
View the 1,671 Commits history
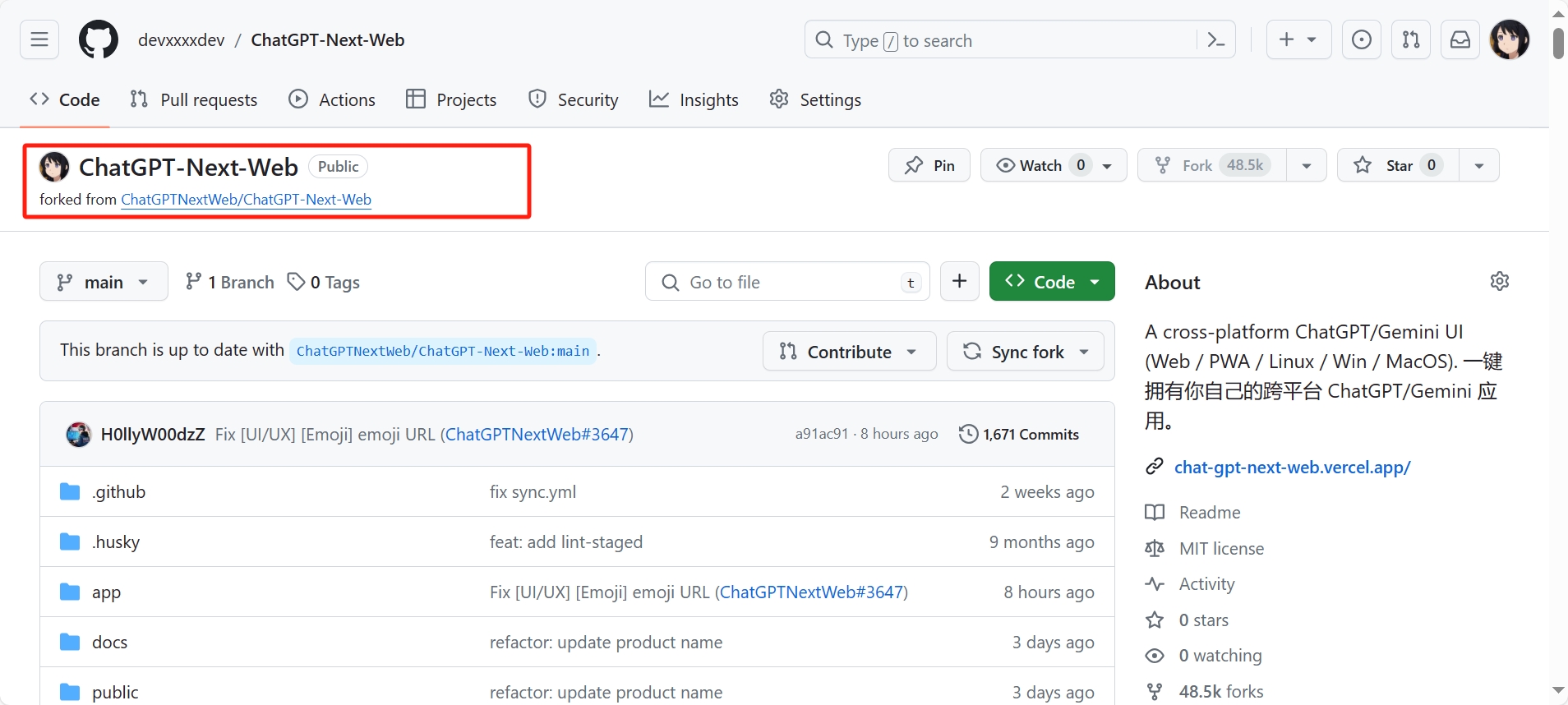click(1019, 434)
